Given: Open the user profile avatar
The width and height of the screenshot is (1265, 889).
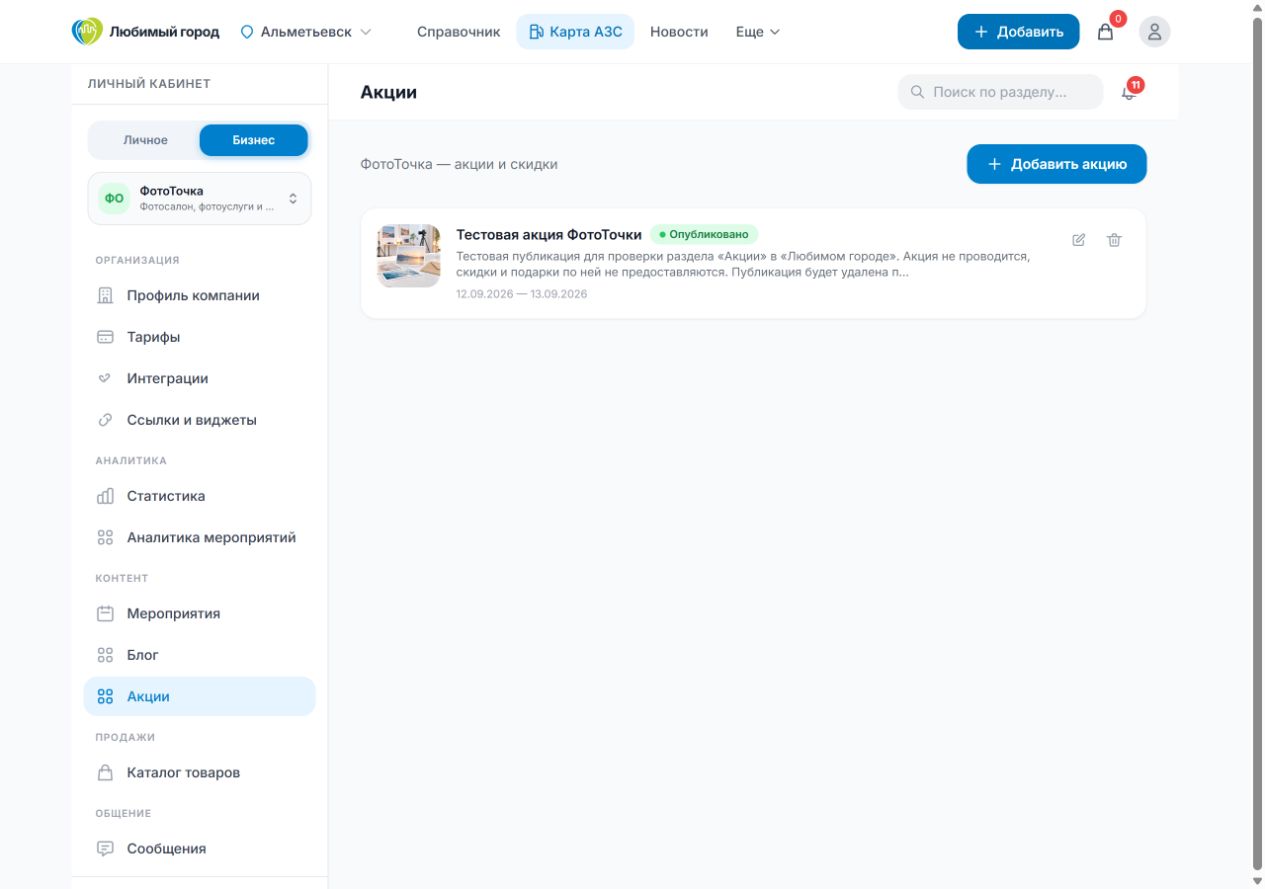Looking at the screenshot, I should point(1154,32).
